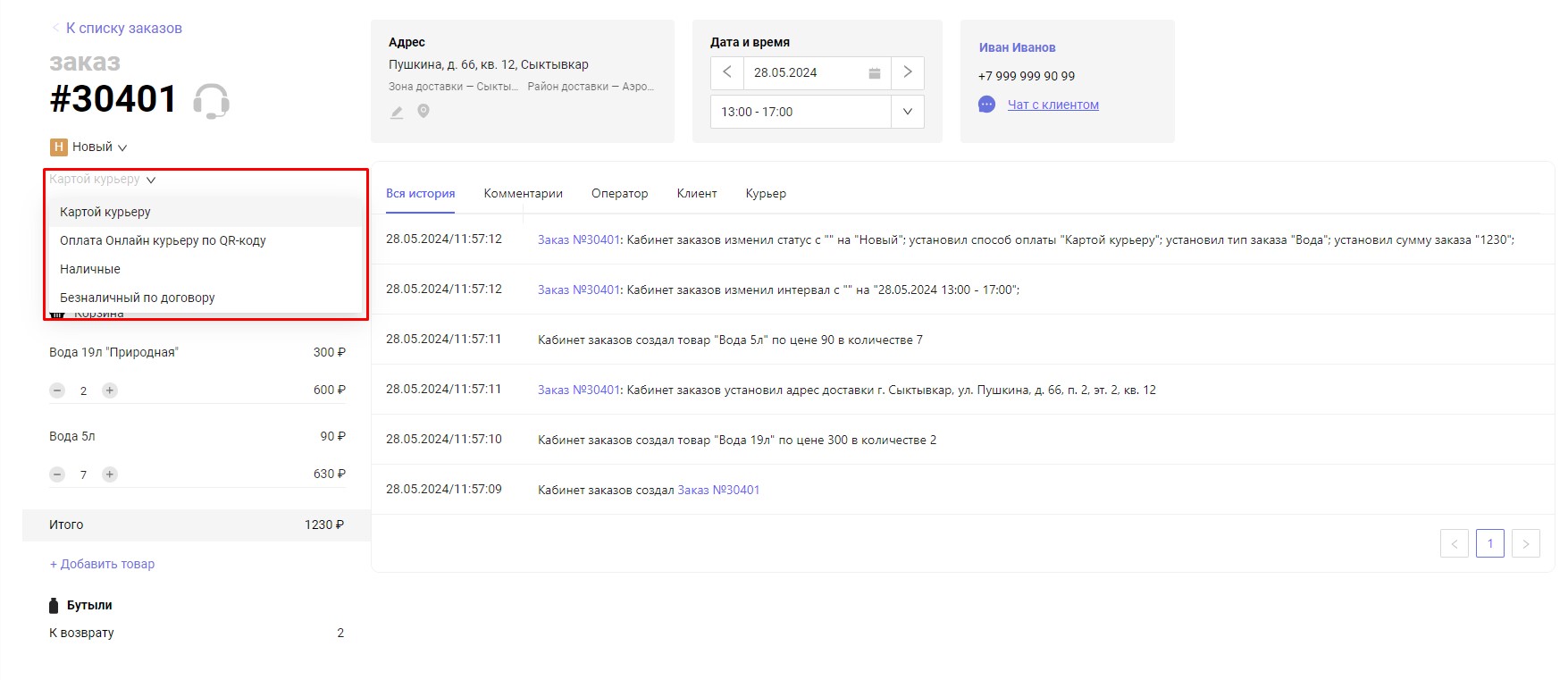Increase quantity of Вода 5л
This screenshot has width=1568, height=680.
click(110, 474)
